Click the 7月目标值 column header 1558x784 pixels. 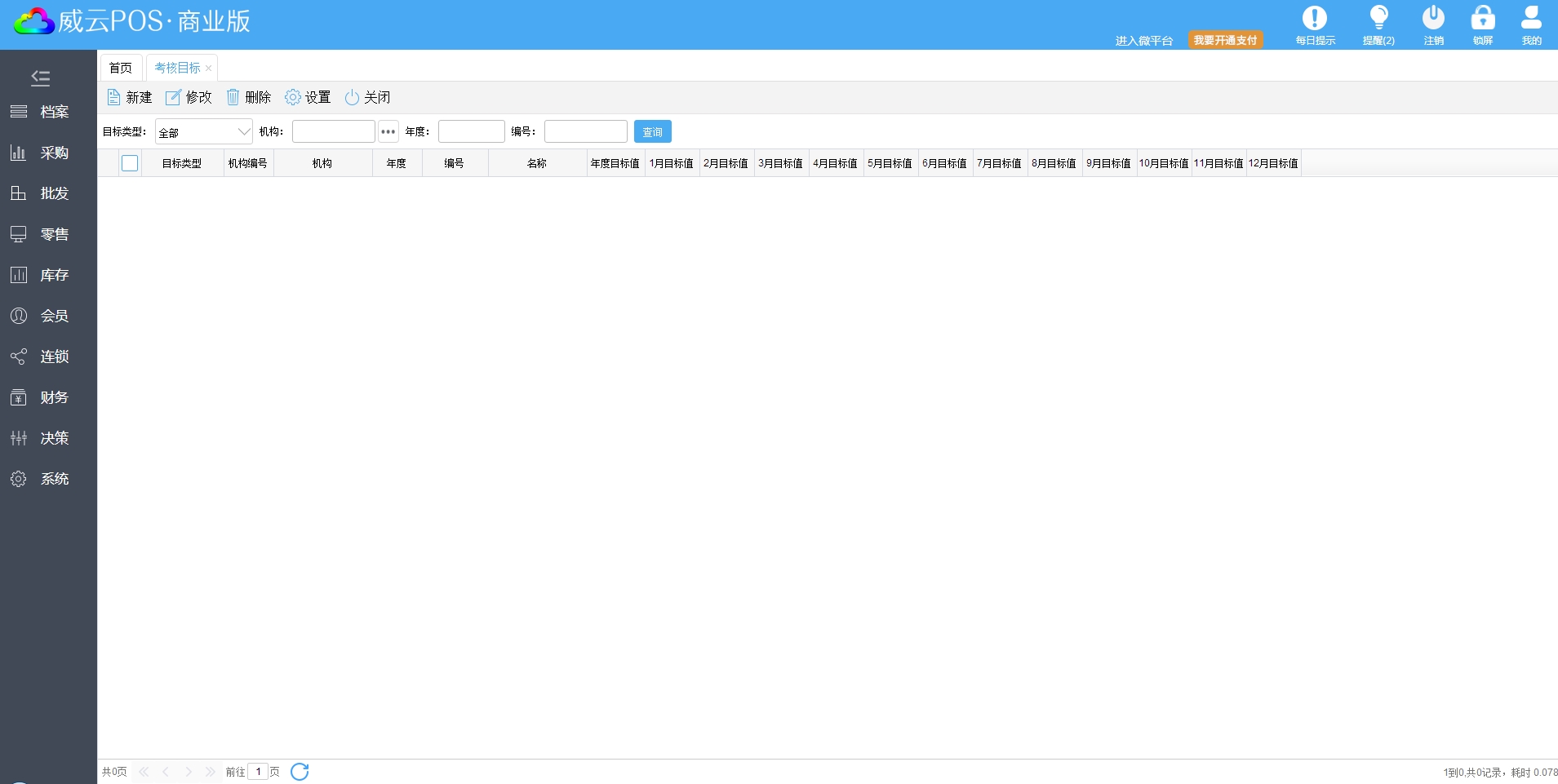tap(1000, 163)
